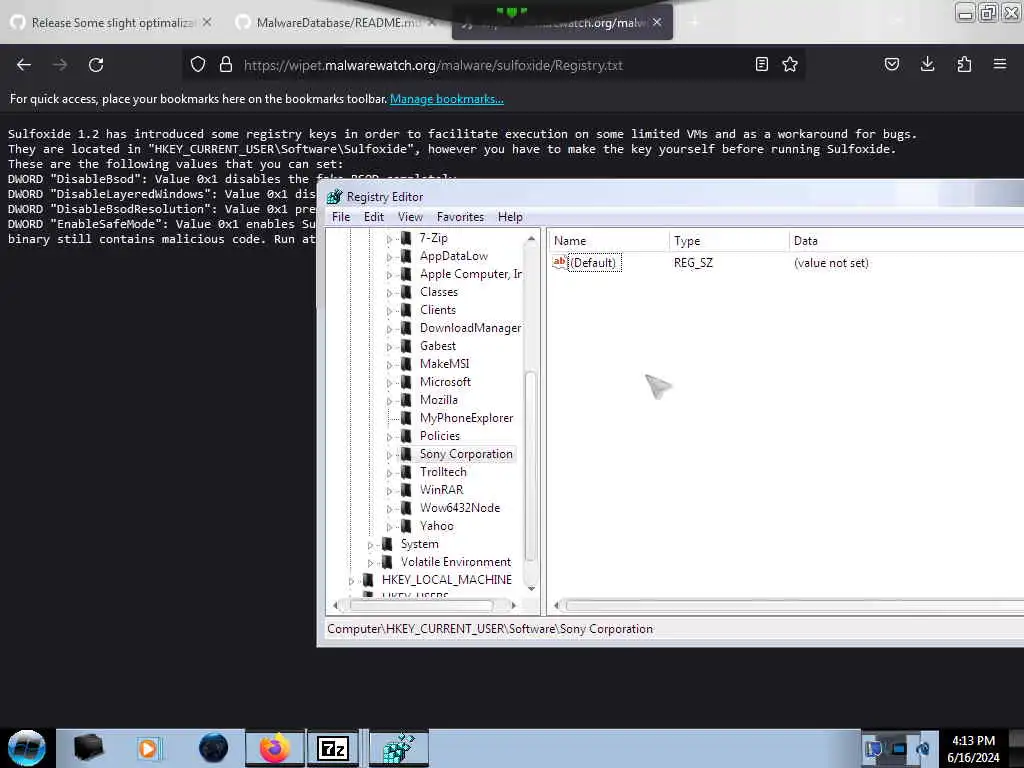The height and width of the screenshot is (768, 1024).
Task: Select the Gabest key in the tree
Action: (438, 346)
